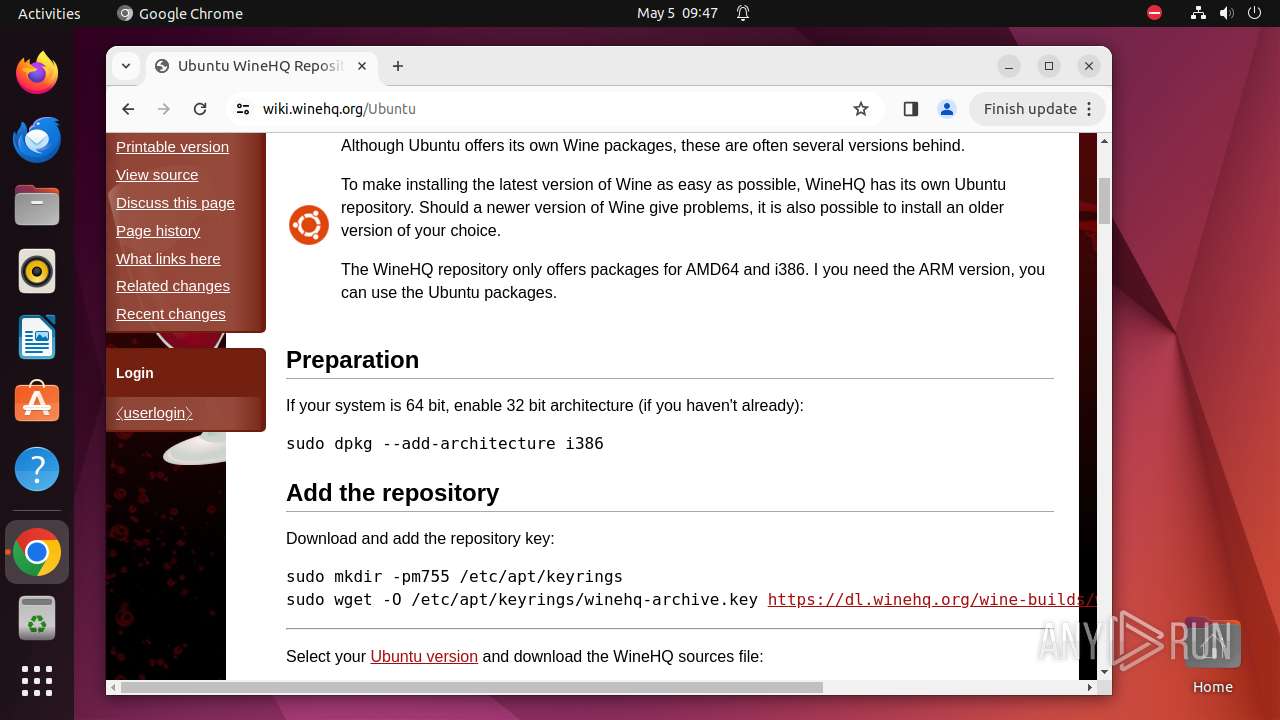This screenshot has width=1280, height=720.
Task: Open the Google Chrome app menu
Action: (x=180, y=13)
